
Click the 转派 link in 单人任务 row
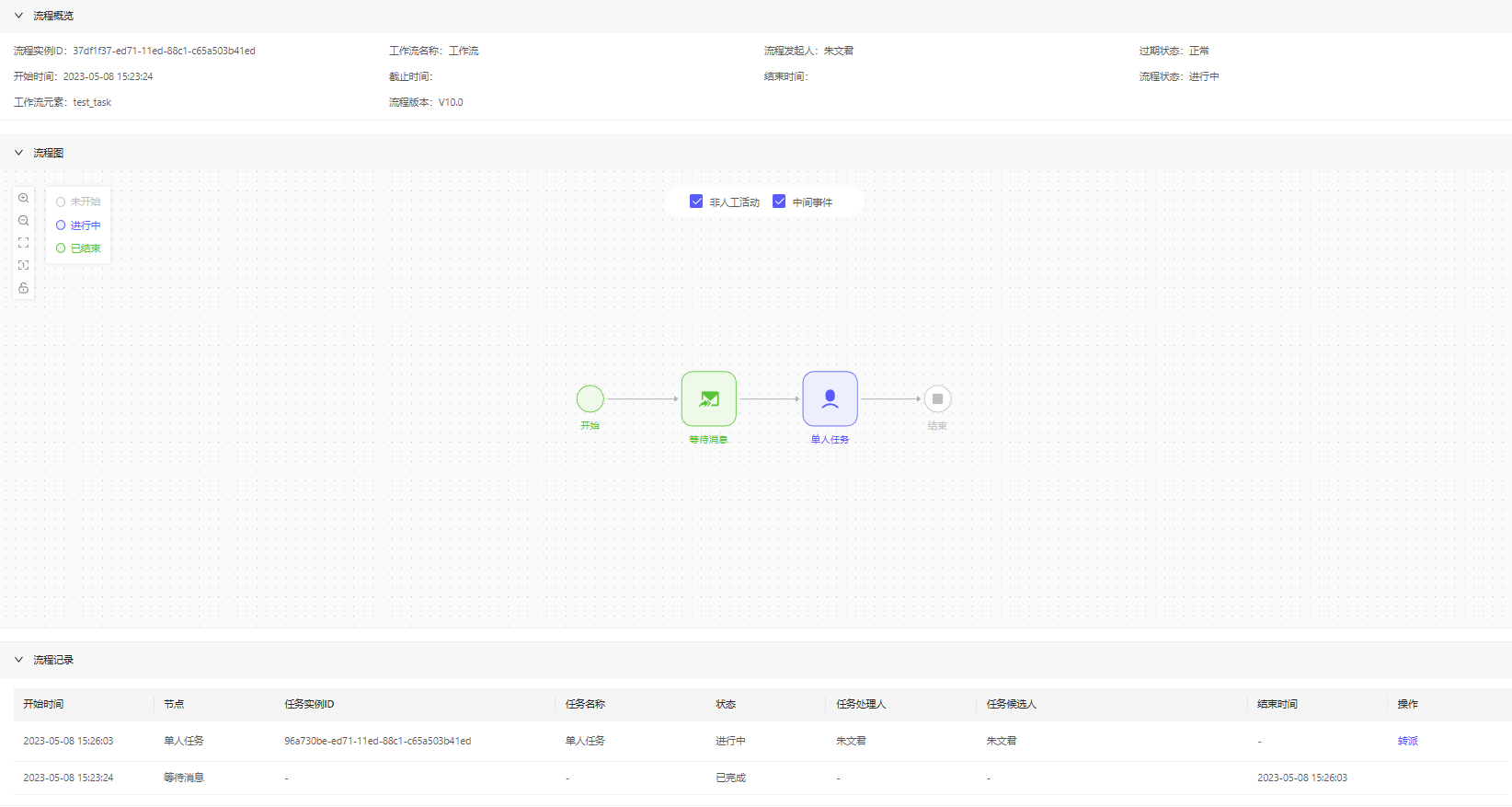click(1407, 741)
